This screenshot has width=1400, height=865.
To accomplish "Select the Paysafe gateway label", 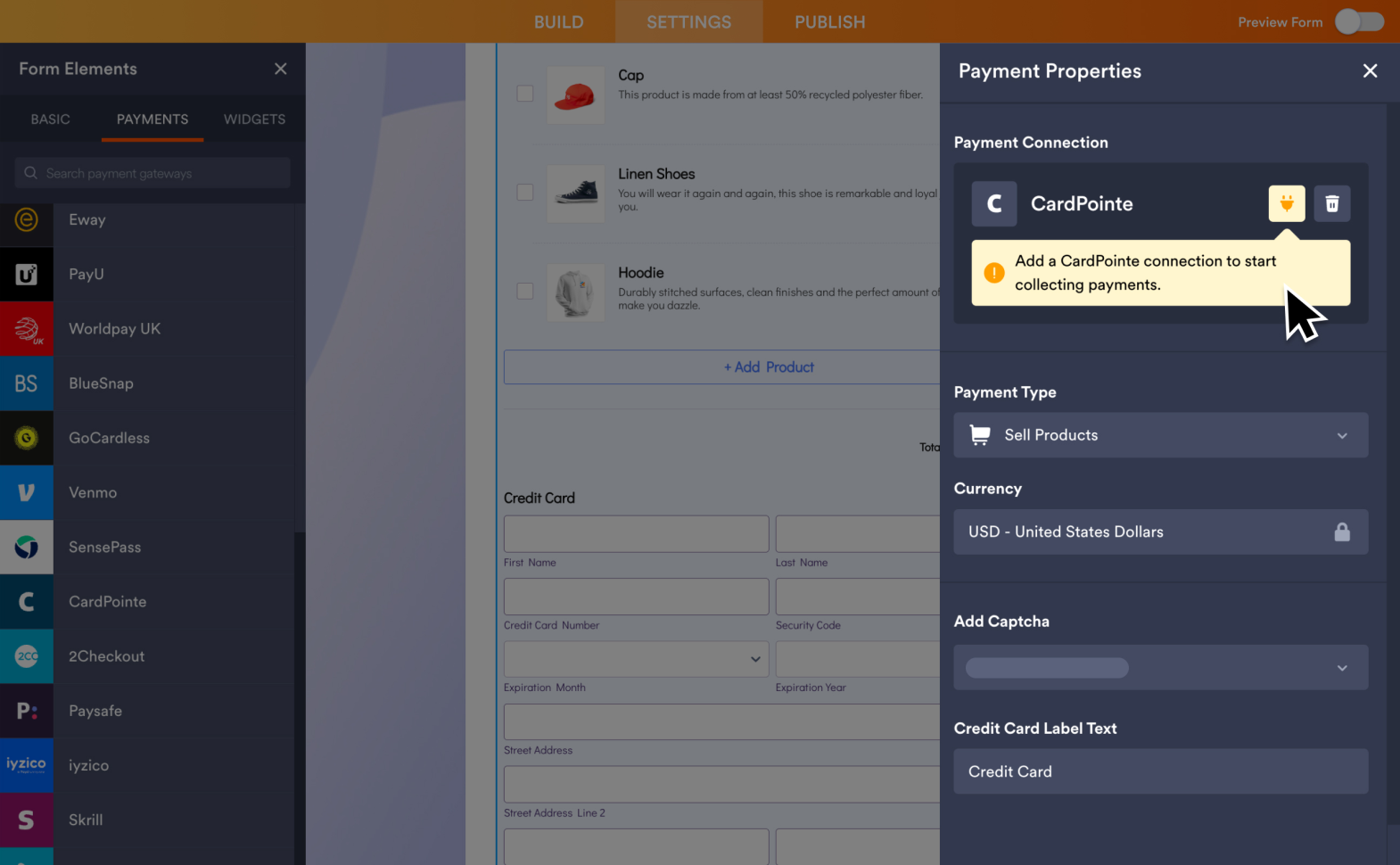I will tap(95, 711).
